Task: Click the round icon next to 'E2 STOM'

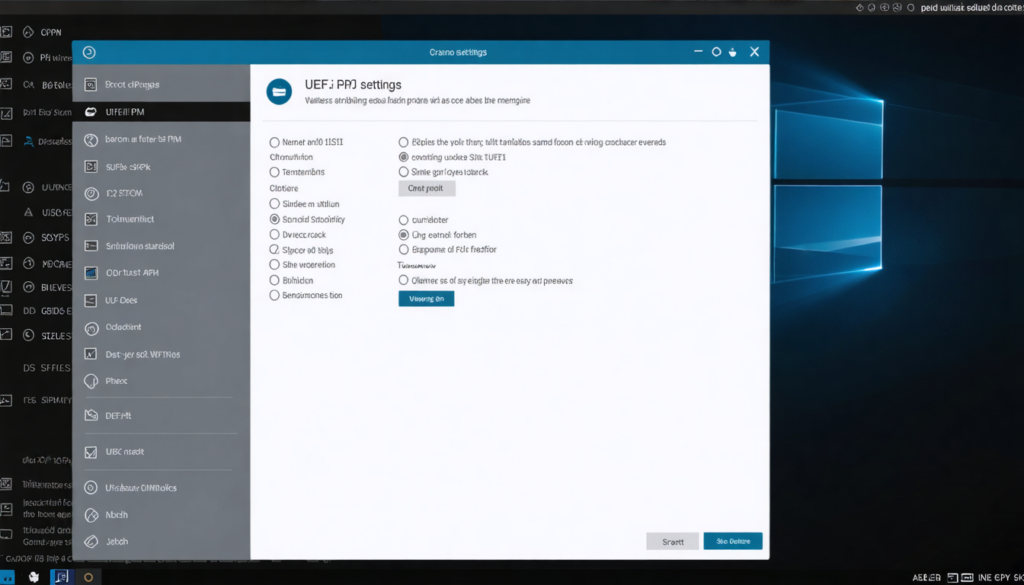Action: point(91,193)
